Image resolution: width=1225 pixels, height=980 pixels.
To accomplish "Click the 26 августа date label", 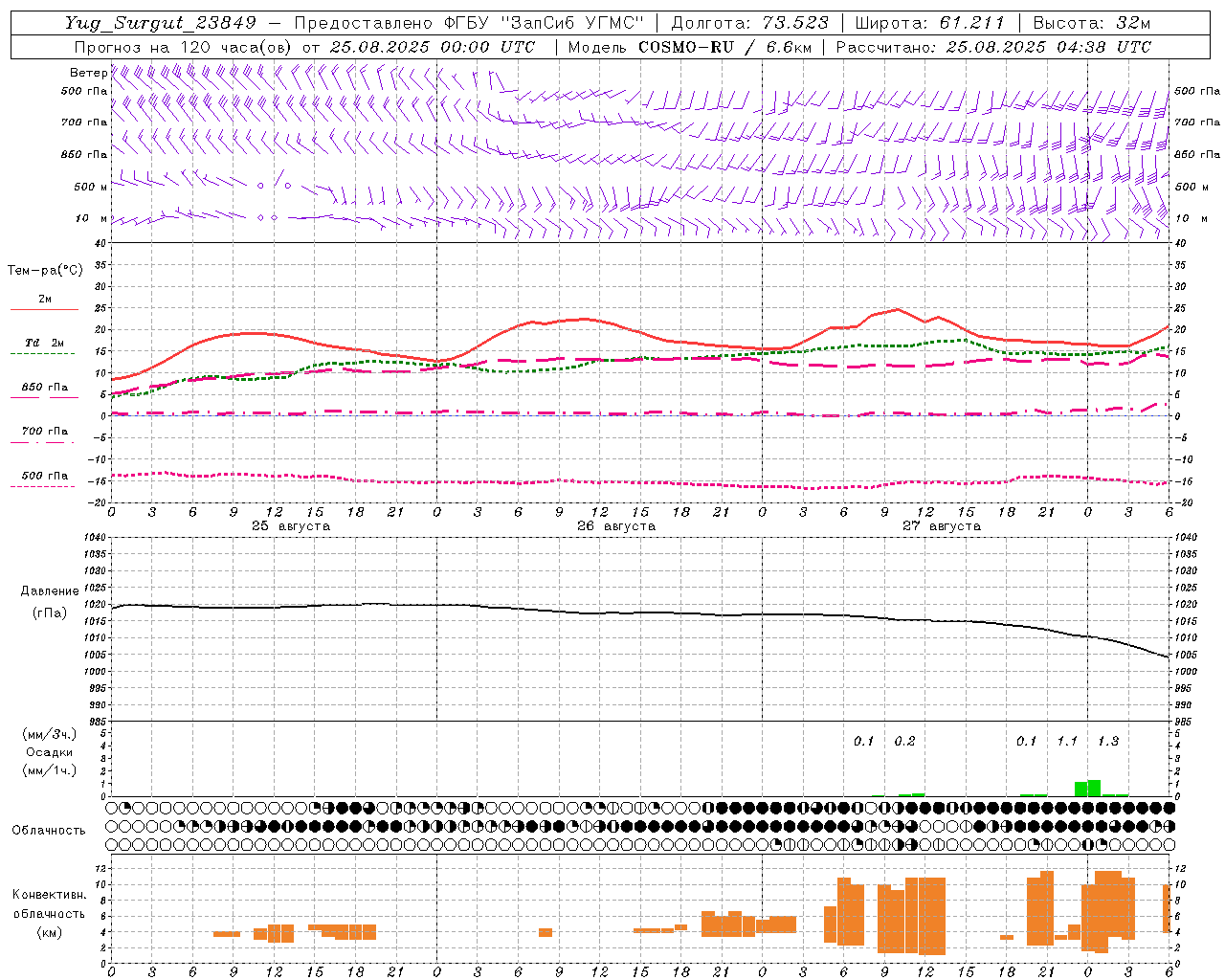I will point(616,526).
